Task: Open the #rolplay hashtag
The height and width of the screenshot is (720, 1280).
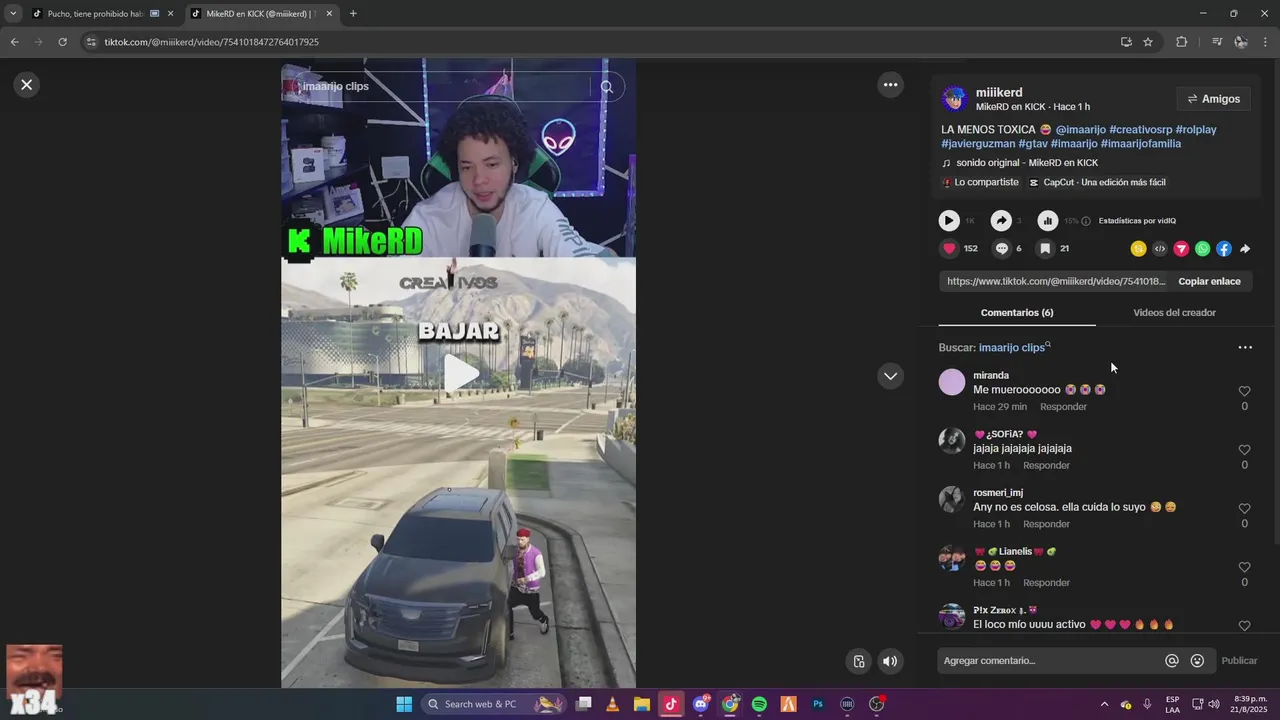Action: point(1196,130)
